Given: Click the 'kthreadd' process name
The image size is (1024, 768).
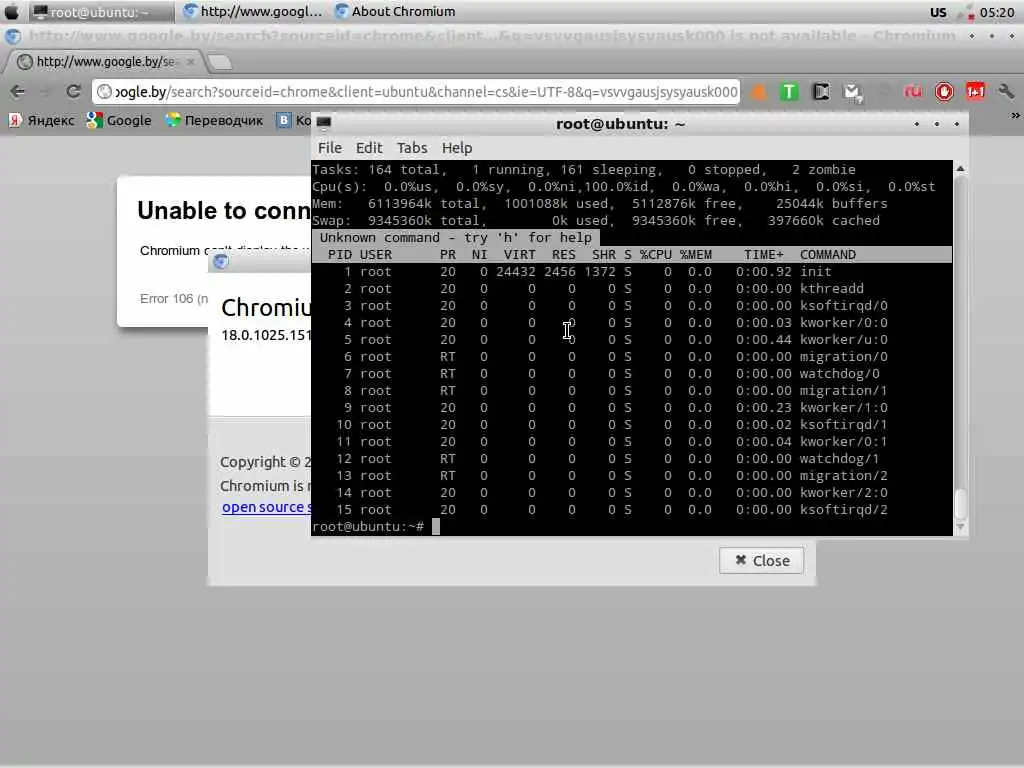Looking at the screenshot, I should point(831,289).
